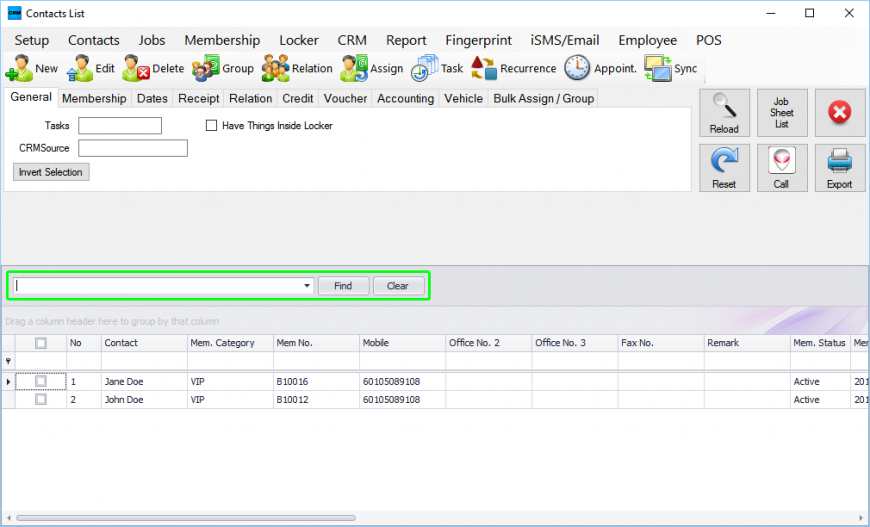The image size is (870, 527).
Task: Open the Group toolbar icon
Action: [206, 69]
